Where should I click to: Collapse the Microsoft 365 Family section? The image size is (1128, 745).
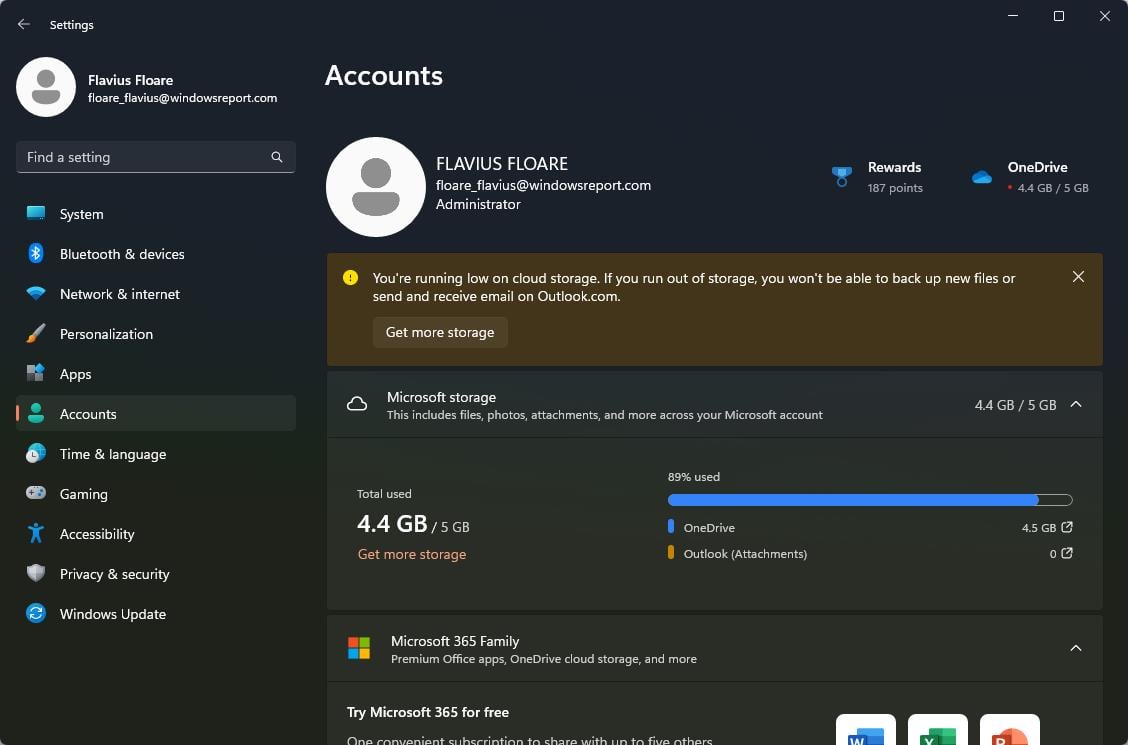click(x=1076, y=648)
